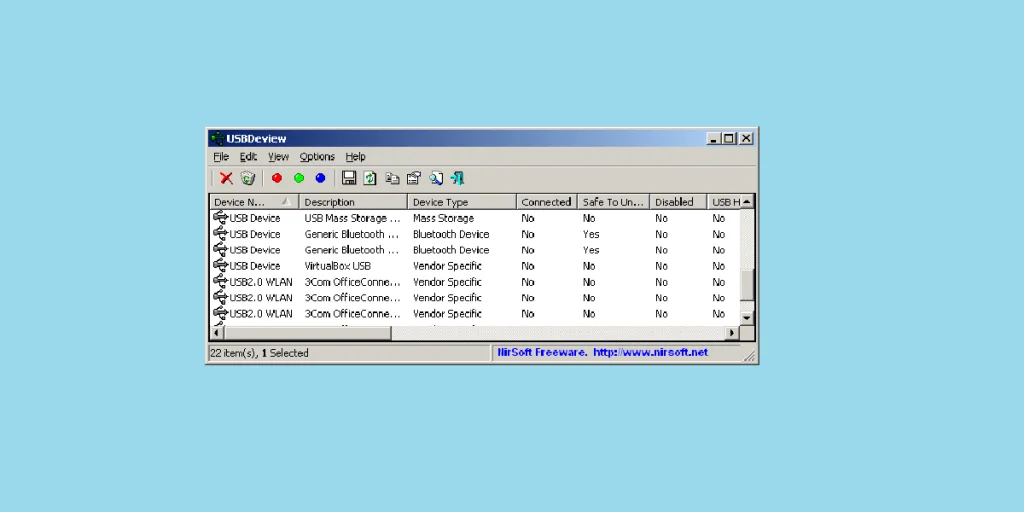Select the 'VirtualBox USB' description cell
1024x512 pixels.
click(x=338, y=266)
